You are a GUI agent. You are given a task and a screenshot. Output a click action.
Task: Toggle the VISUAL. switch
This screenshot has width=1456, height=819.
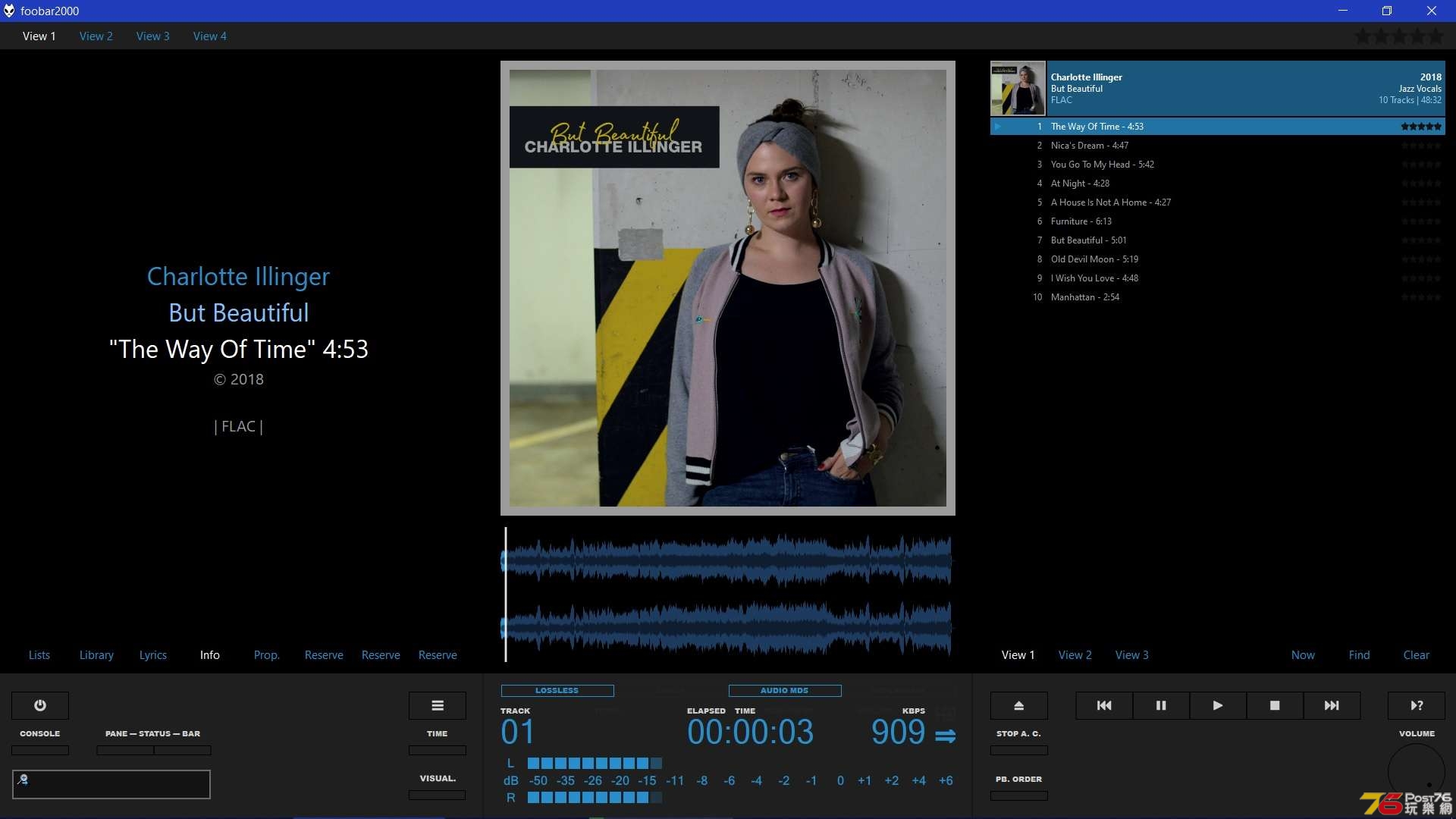click(x=438, y=795)
